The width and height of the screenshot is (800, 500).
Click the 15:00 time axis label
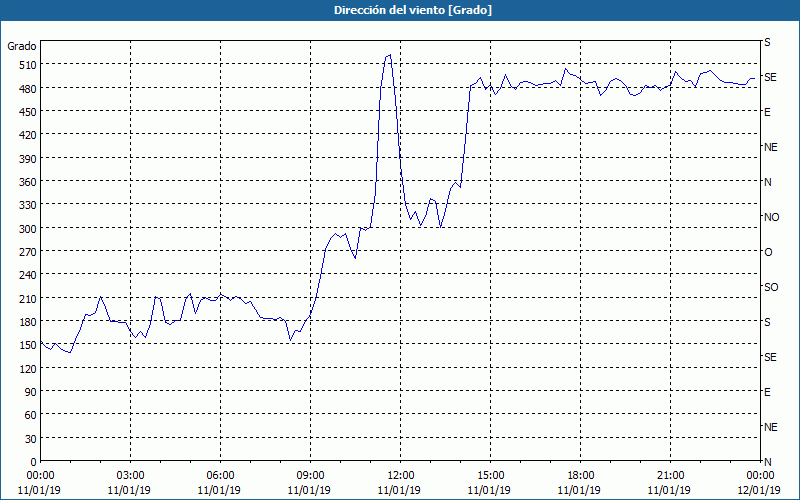(x=490, y=476)
